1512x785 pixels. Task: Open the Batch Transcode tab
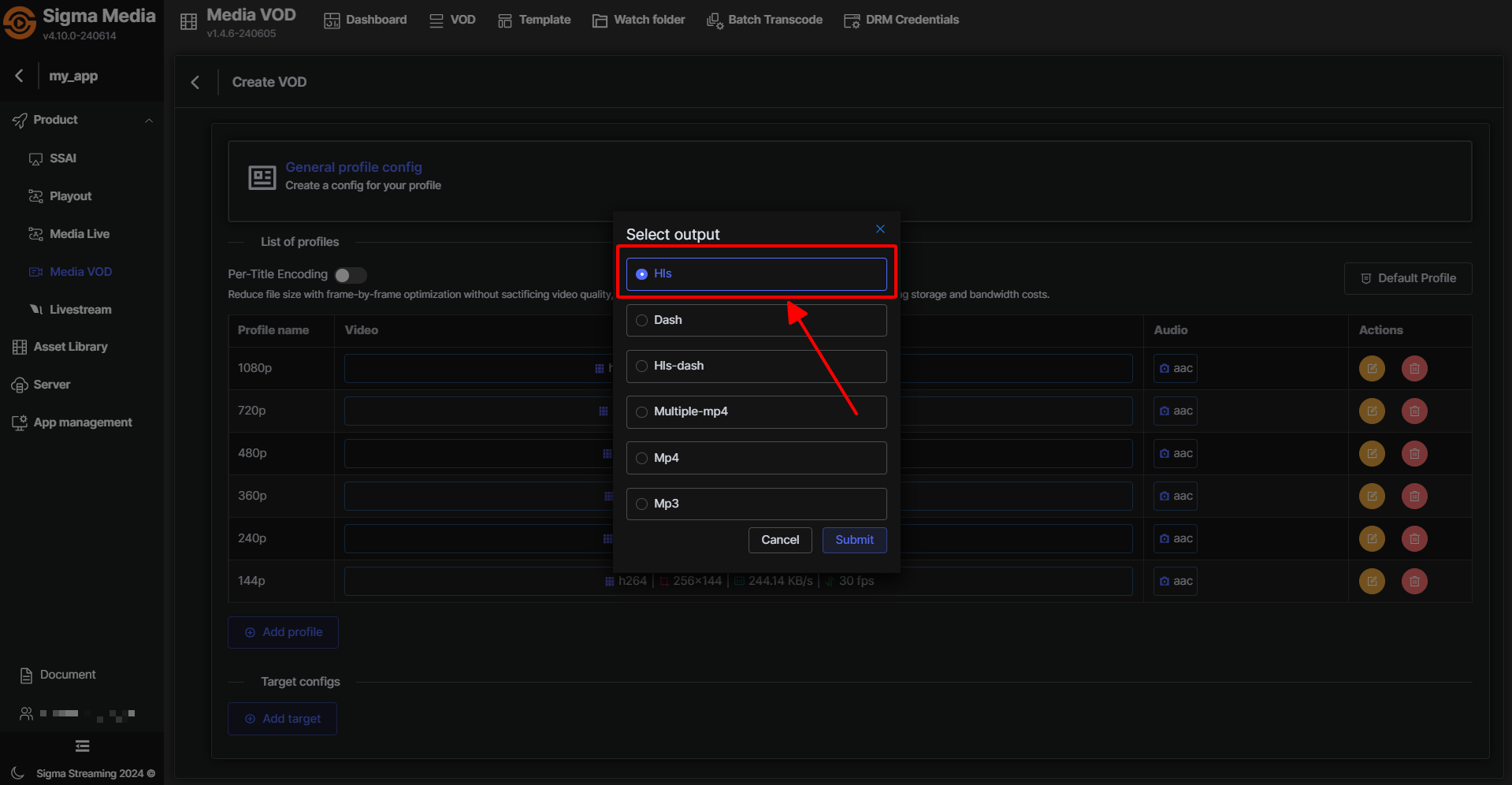pyautogui.click(x=764, y=20)
